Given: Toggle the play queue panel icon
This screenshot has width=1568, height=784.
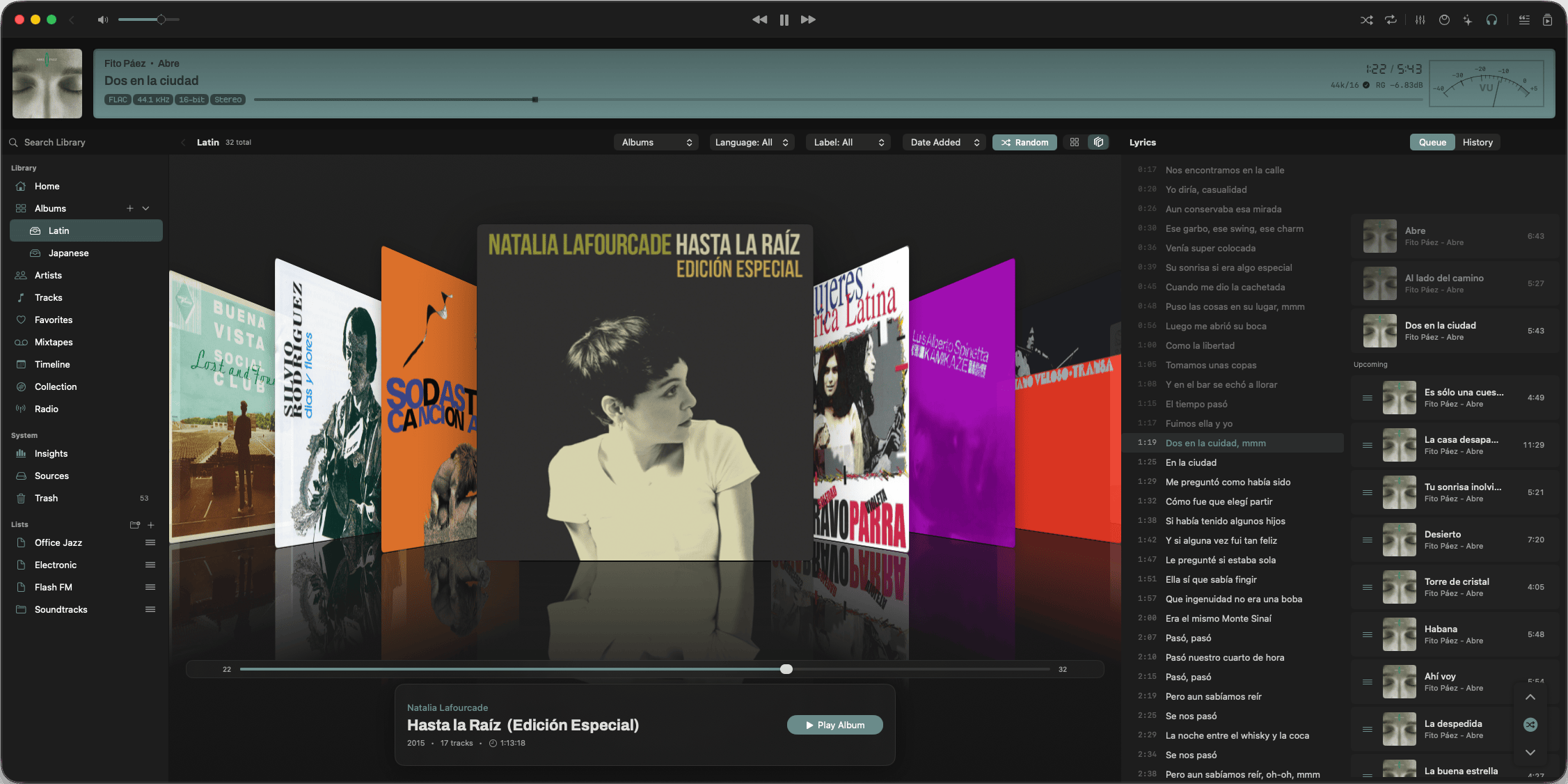Looking at the screenshot, I should pyautogui.click(x=1548, y=20).
